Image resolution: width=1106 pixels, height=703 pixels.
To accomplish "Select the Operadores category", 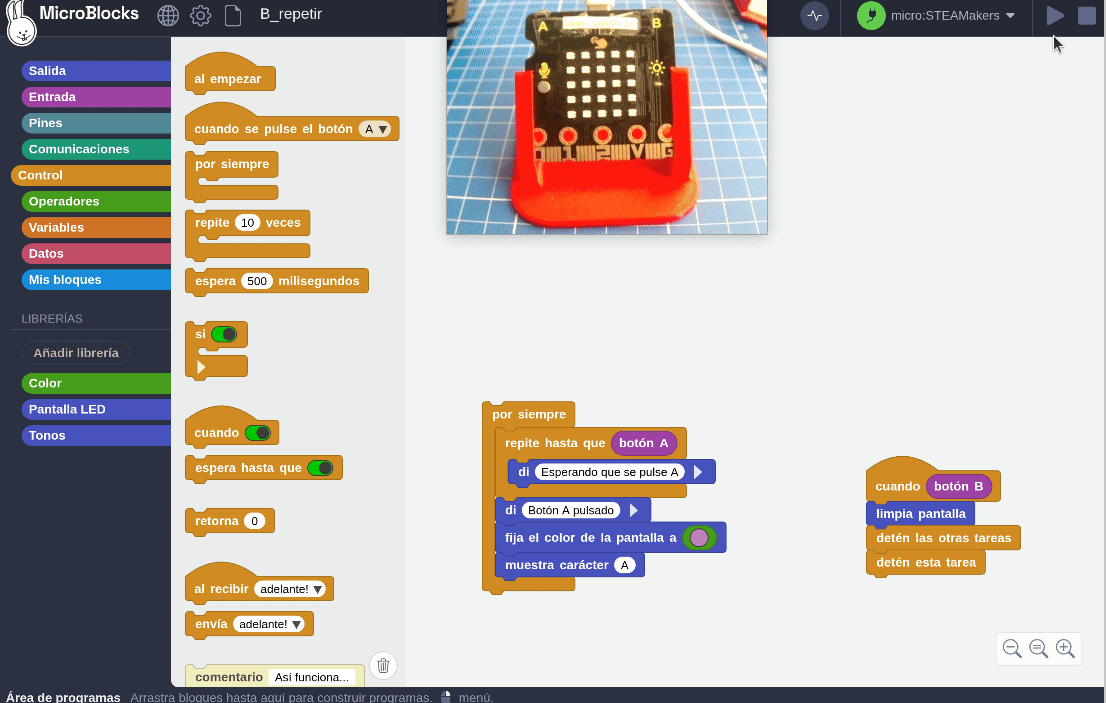I will tap(96, 201).
